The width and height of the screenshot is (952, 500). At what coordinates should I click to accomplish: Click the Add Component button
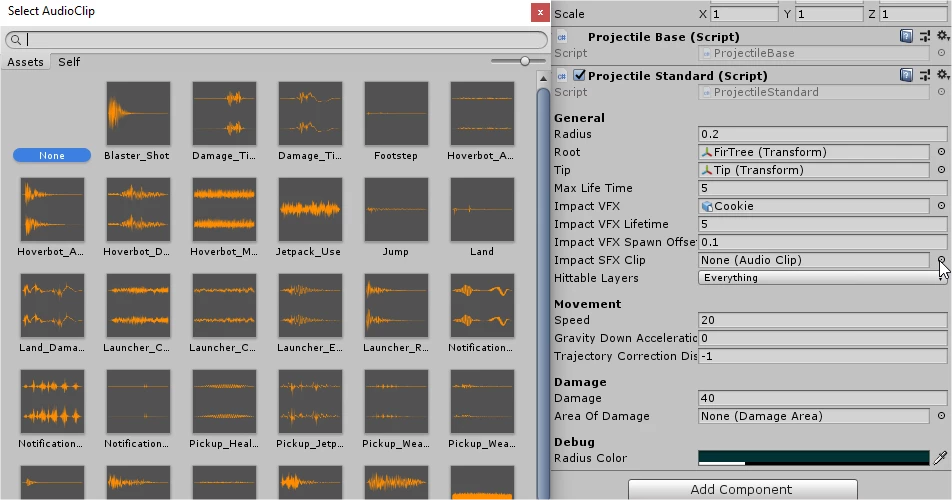743,489
